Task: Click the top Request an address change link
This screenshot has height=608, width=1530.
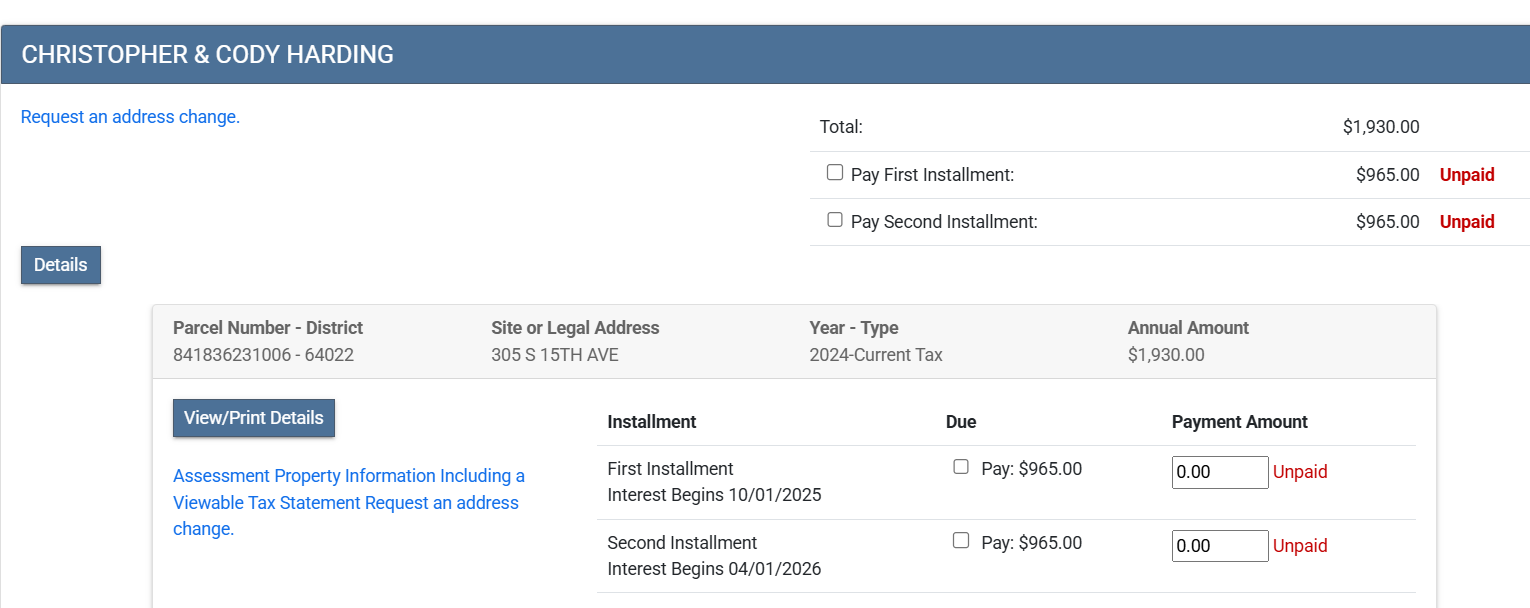Action: [x=130, y=117]
